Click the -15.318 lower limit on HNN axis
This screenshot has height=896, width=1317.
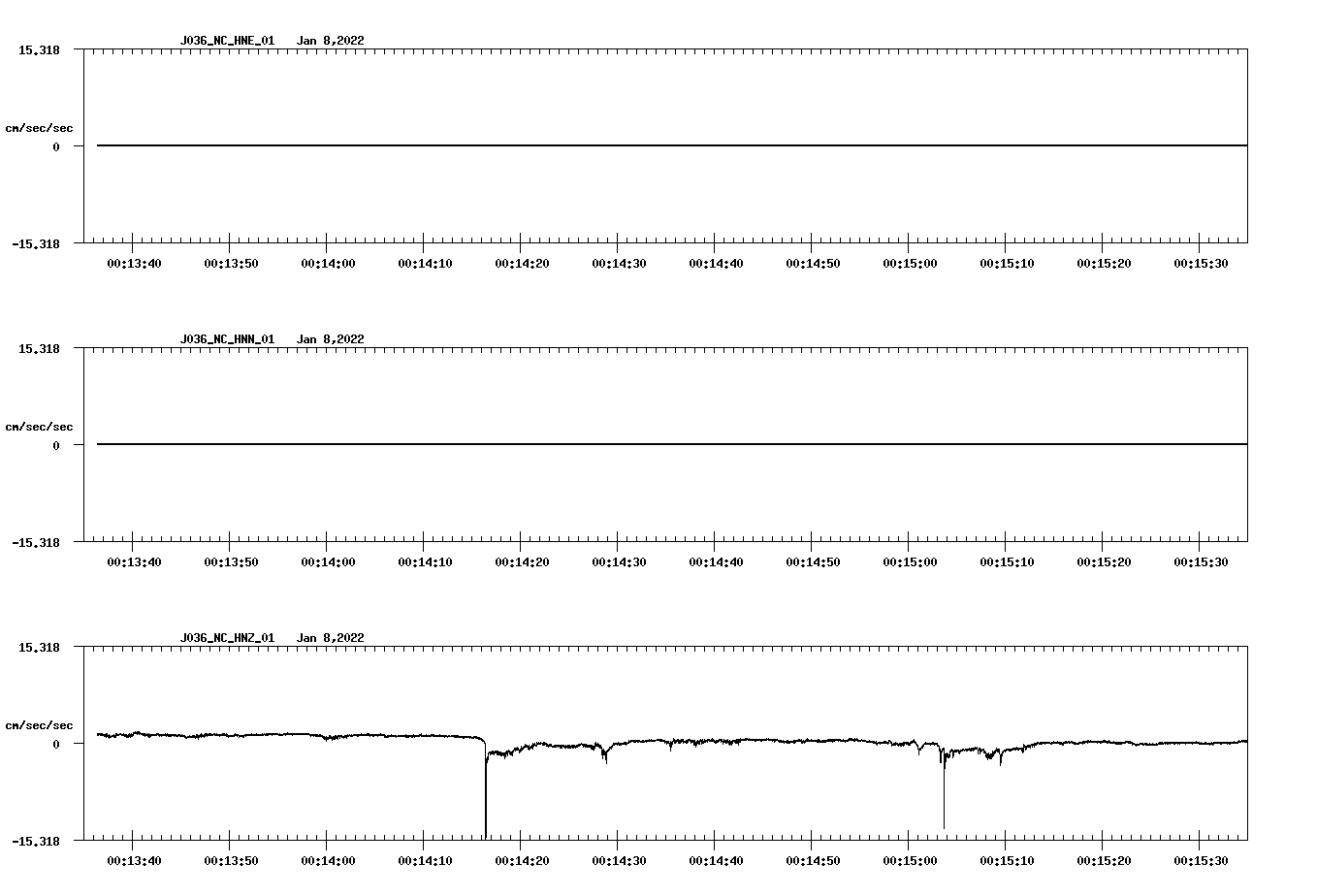point(36,542)
